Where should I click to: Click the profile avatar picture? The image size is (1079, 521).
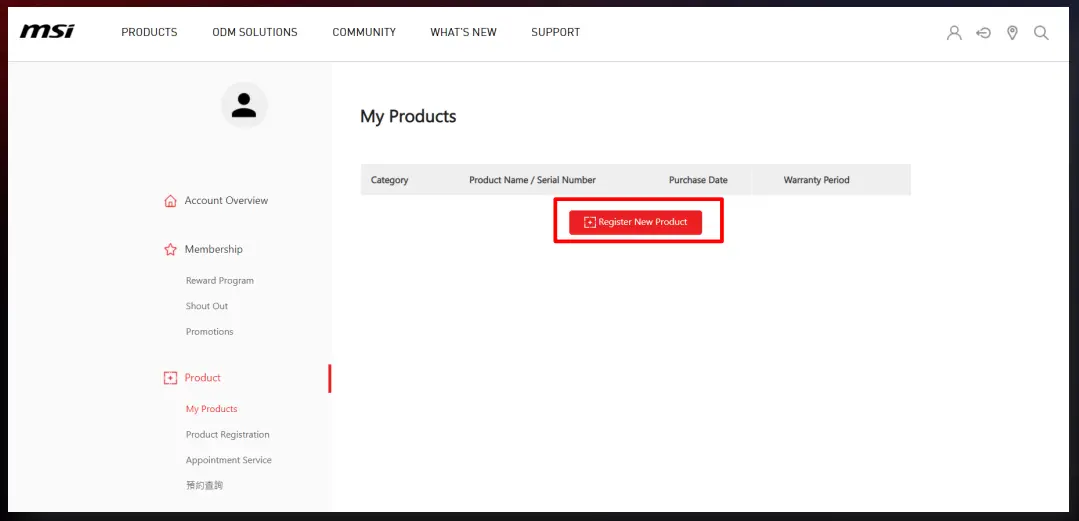coord(244,105)
